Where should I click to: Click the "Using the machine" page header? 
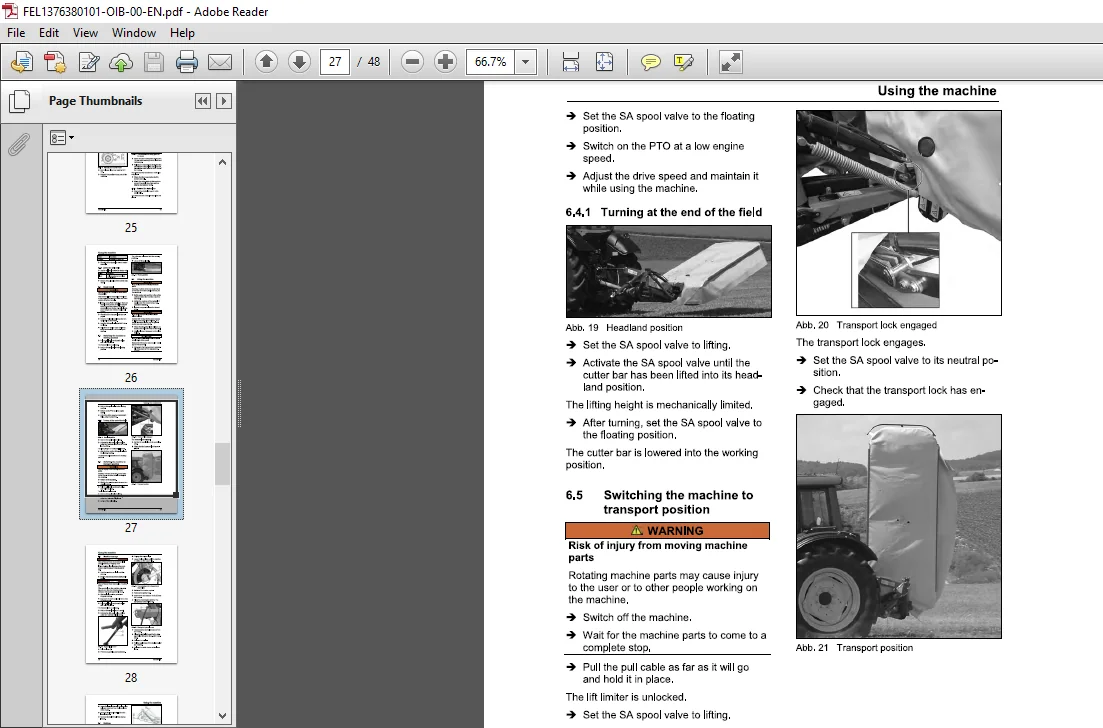pos(936,91)
